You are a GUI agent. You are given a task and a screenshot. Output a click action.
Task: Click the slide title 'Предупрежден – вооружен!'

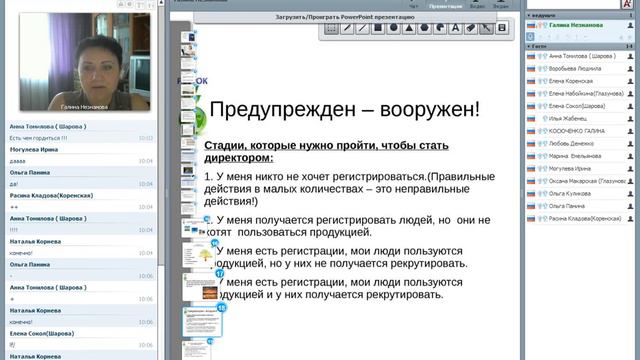(344, 109)
